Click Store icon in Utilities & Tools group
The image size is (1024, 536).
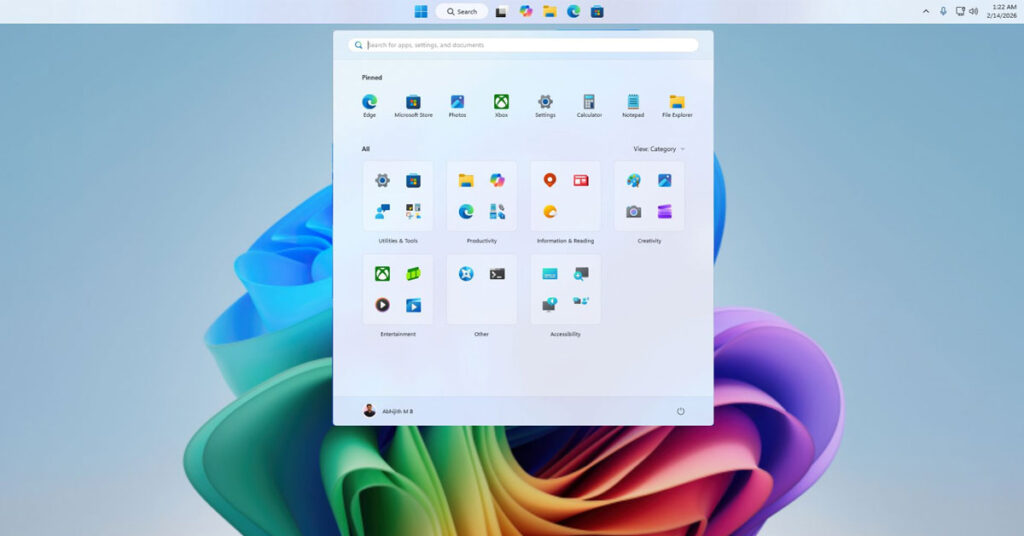(413, 180)
